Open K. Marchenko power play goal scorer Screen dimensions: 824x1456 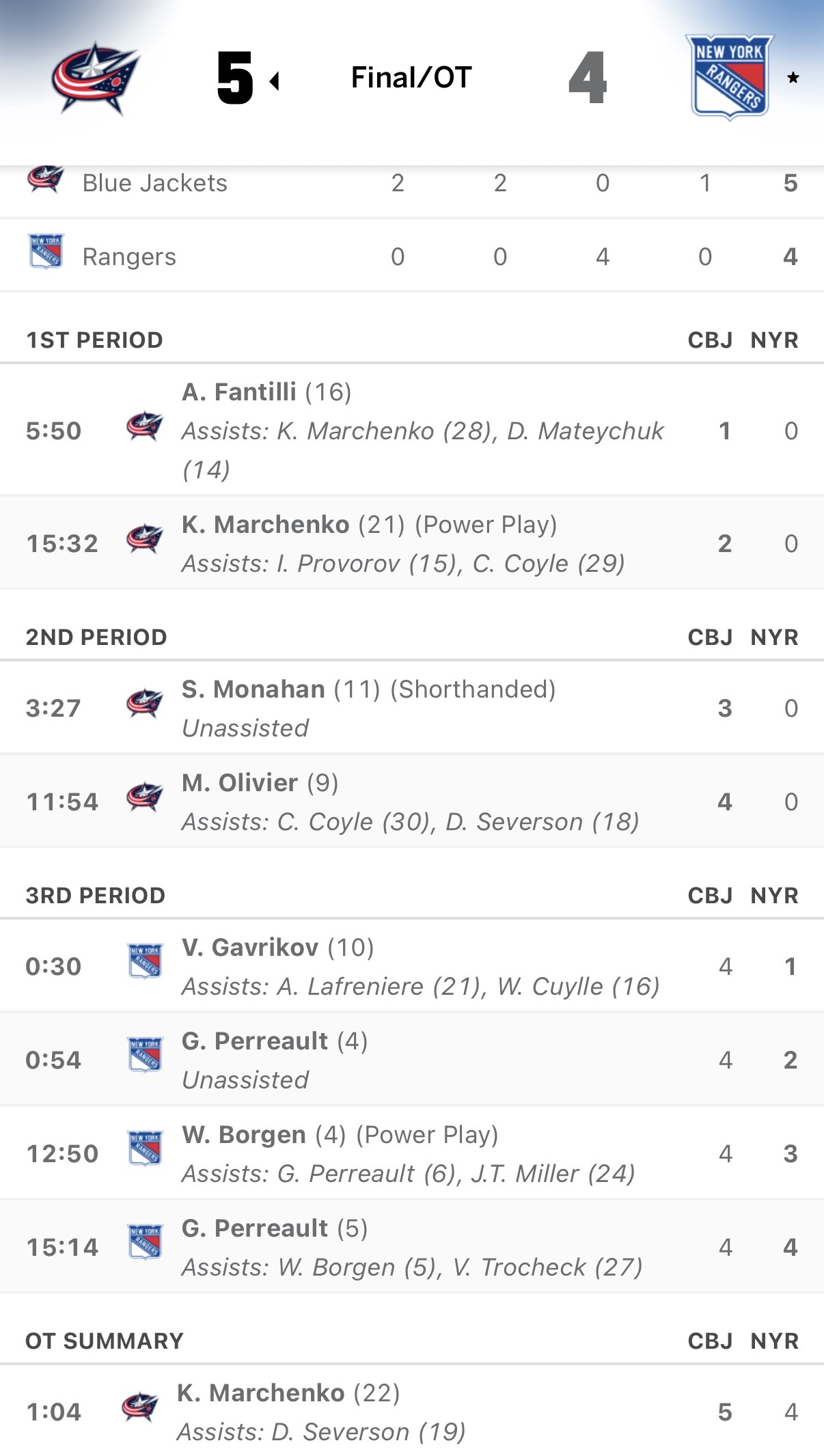click(265, 525)
